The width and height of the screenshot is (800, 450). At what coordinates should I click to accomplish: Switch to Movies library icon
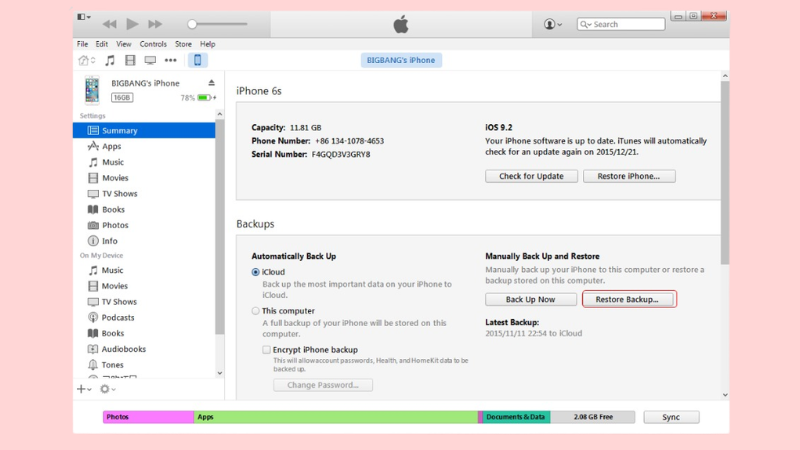(x=130, y=60)
